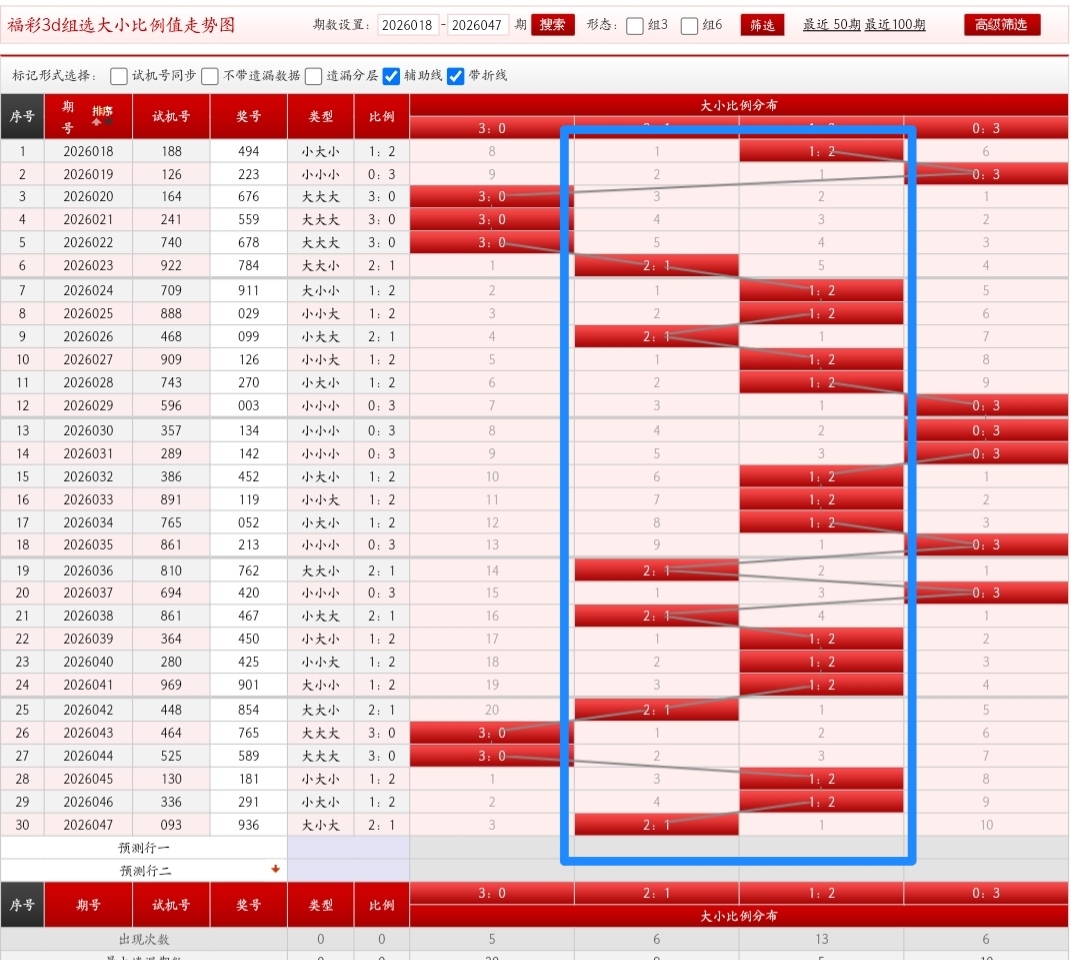This screenshot has width=1080, height=960.
Task: Click the end period field 2026047
Action: click(478, 26)
